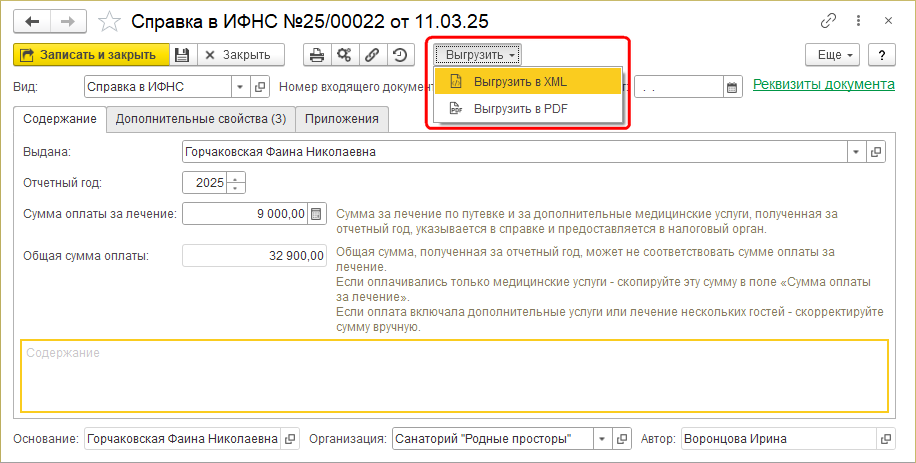Click the Закрыть button
This screenshot has width=916, height=463.
(x=241, y=55)
